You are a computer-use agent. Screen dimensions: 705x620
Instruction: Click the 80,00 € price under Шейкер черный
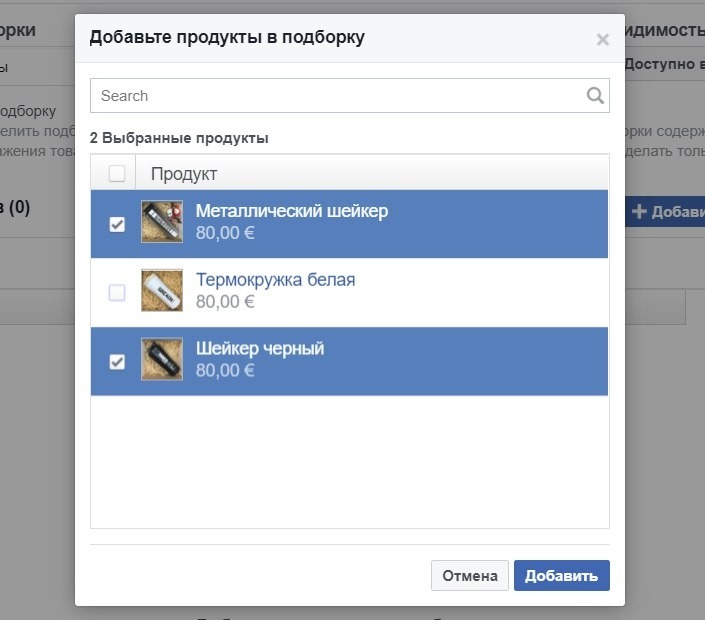[x=225, y=370]
